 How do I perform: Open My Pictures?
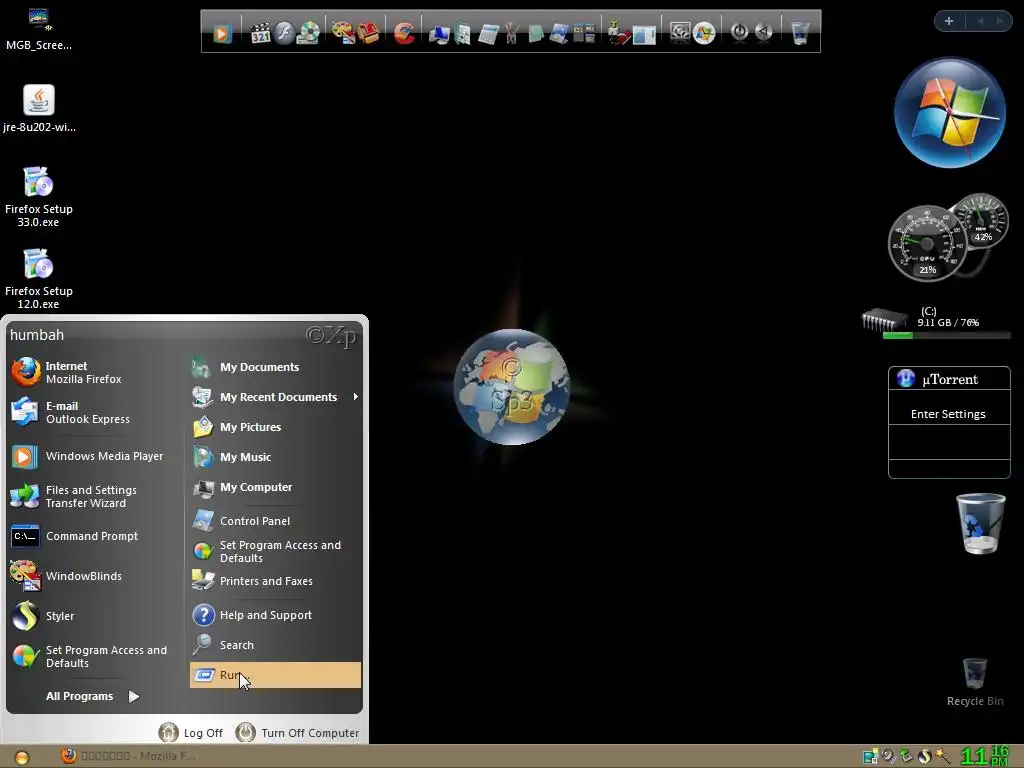(x=275, y=427)
